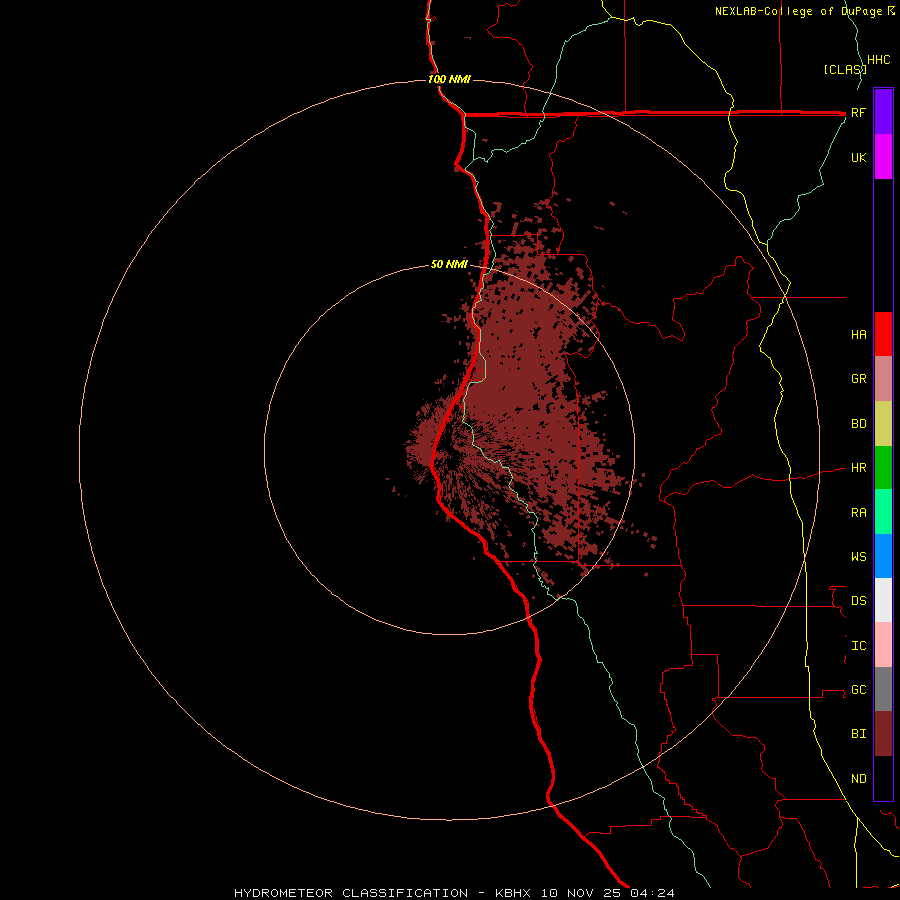Click the 04:24 timestamp
900x900 pixels.
[652, 893]
